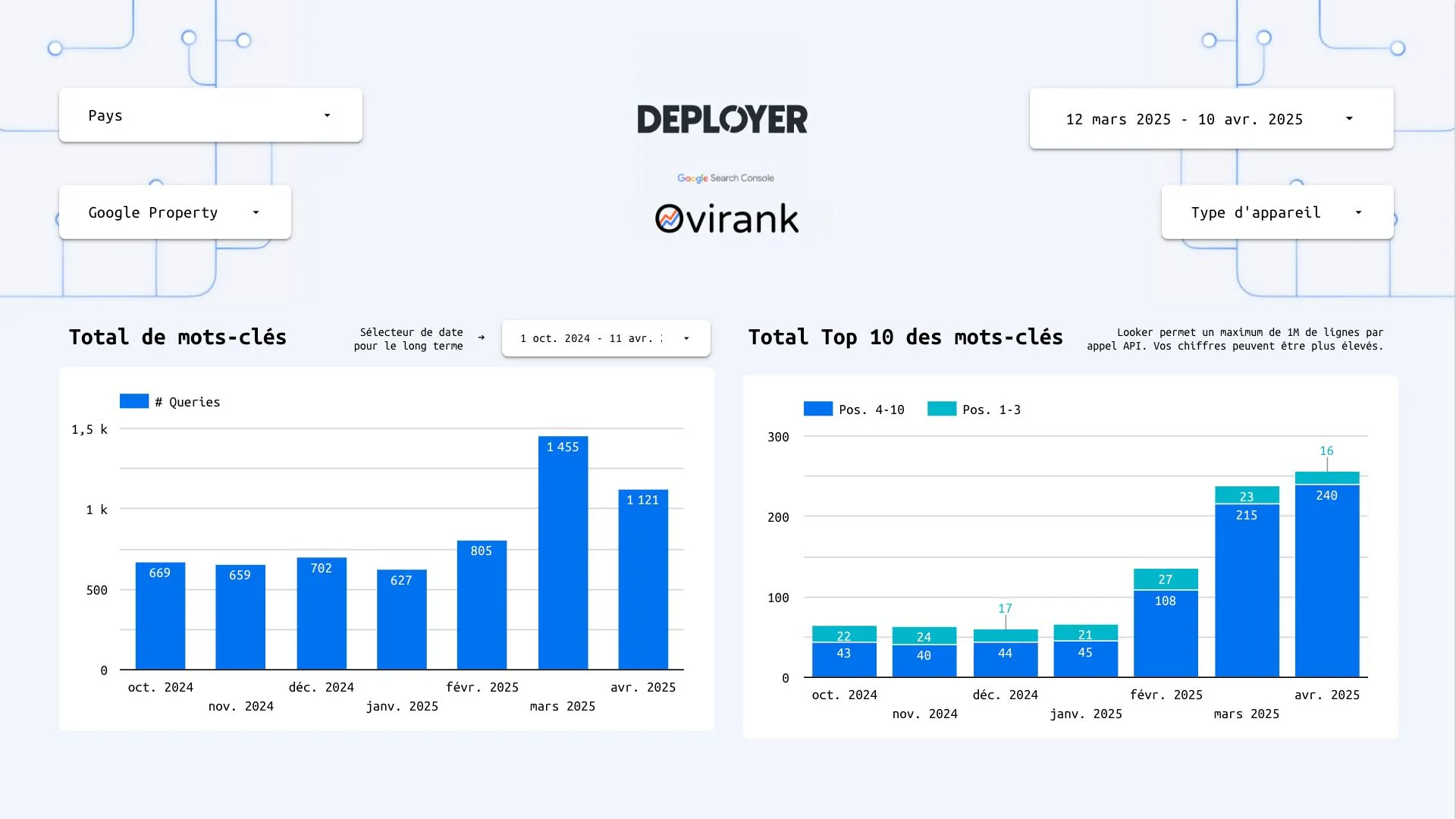The image size is (1456, 819).
Task: Click the nov. 2024 Pos. 1-3 segment 24
Action: 924,635
